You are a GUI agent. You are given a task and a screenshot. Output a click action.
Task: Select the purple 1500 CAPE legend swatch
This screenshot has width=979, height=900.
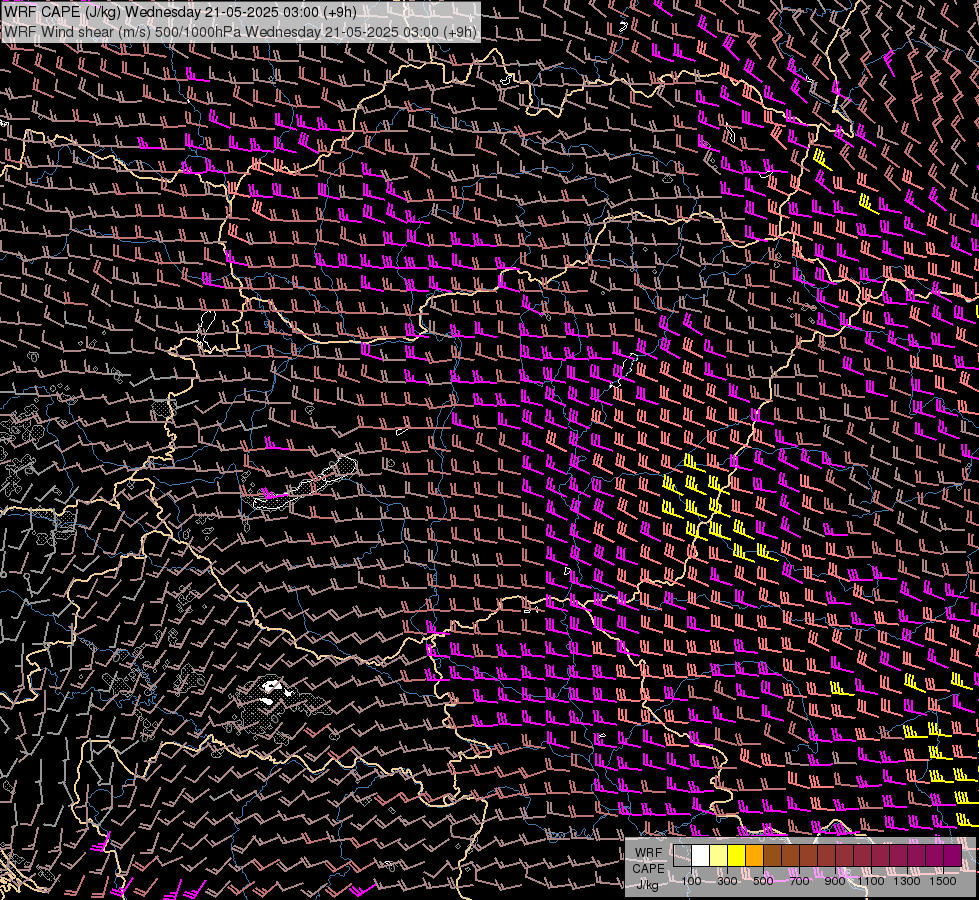953,856
